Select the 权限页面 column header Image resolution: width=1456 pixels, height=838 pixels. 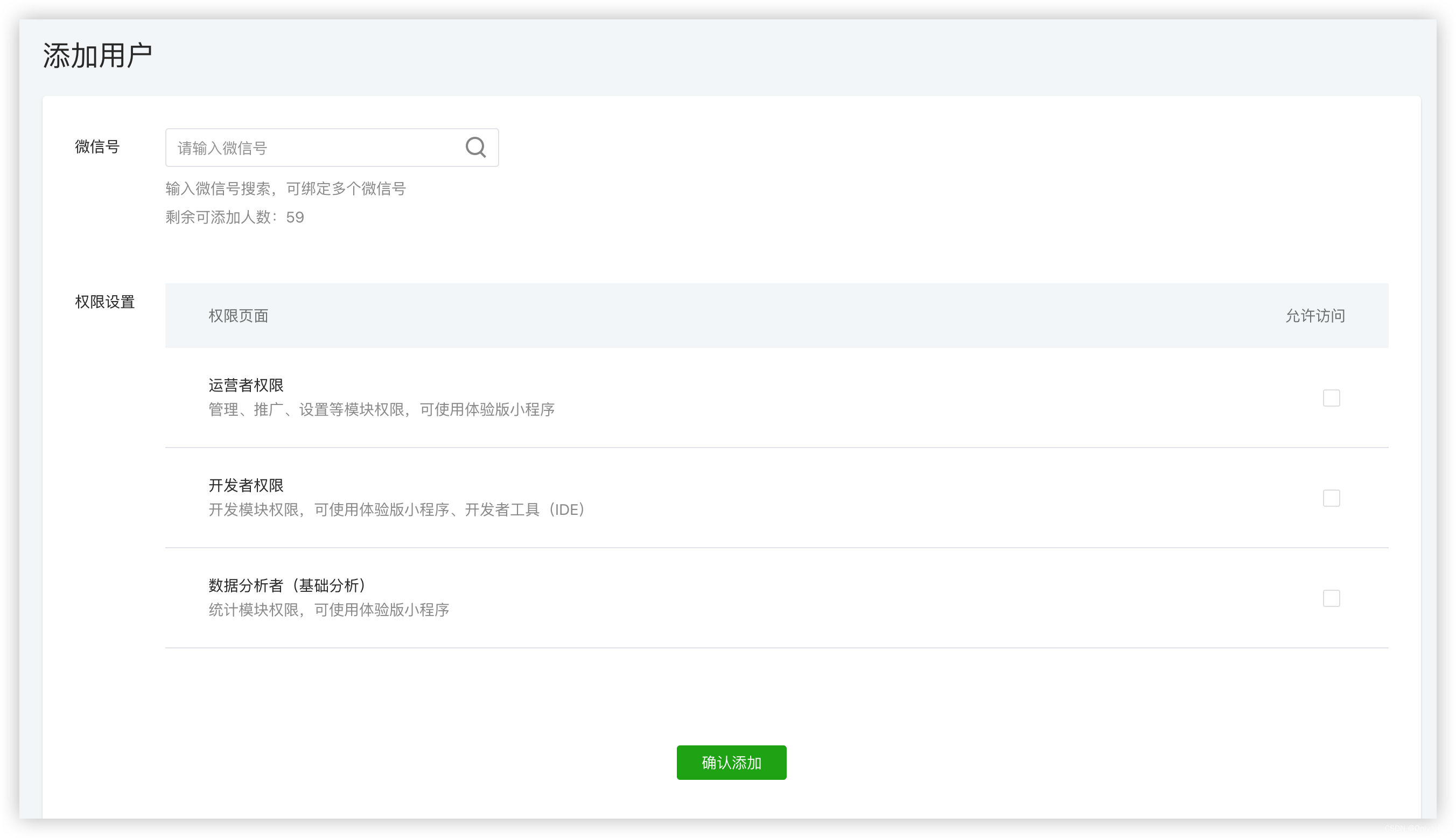238,316
